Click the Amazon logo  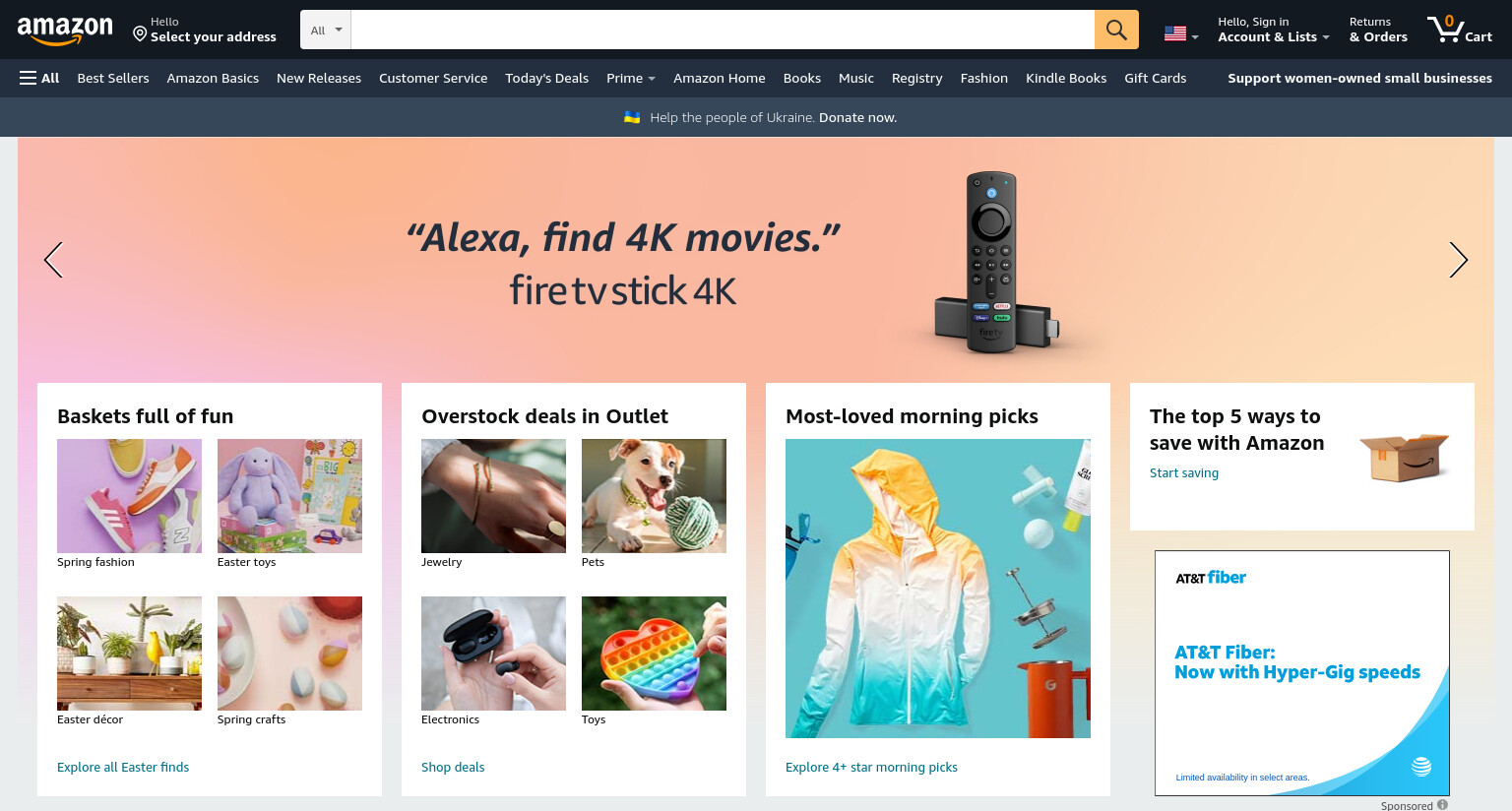click(65, 31)
